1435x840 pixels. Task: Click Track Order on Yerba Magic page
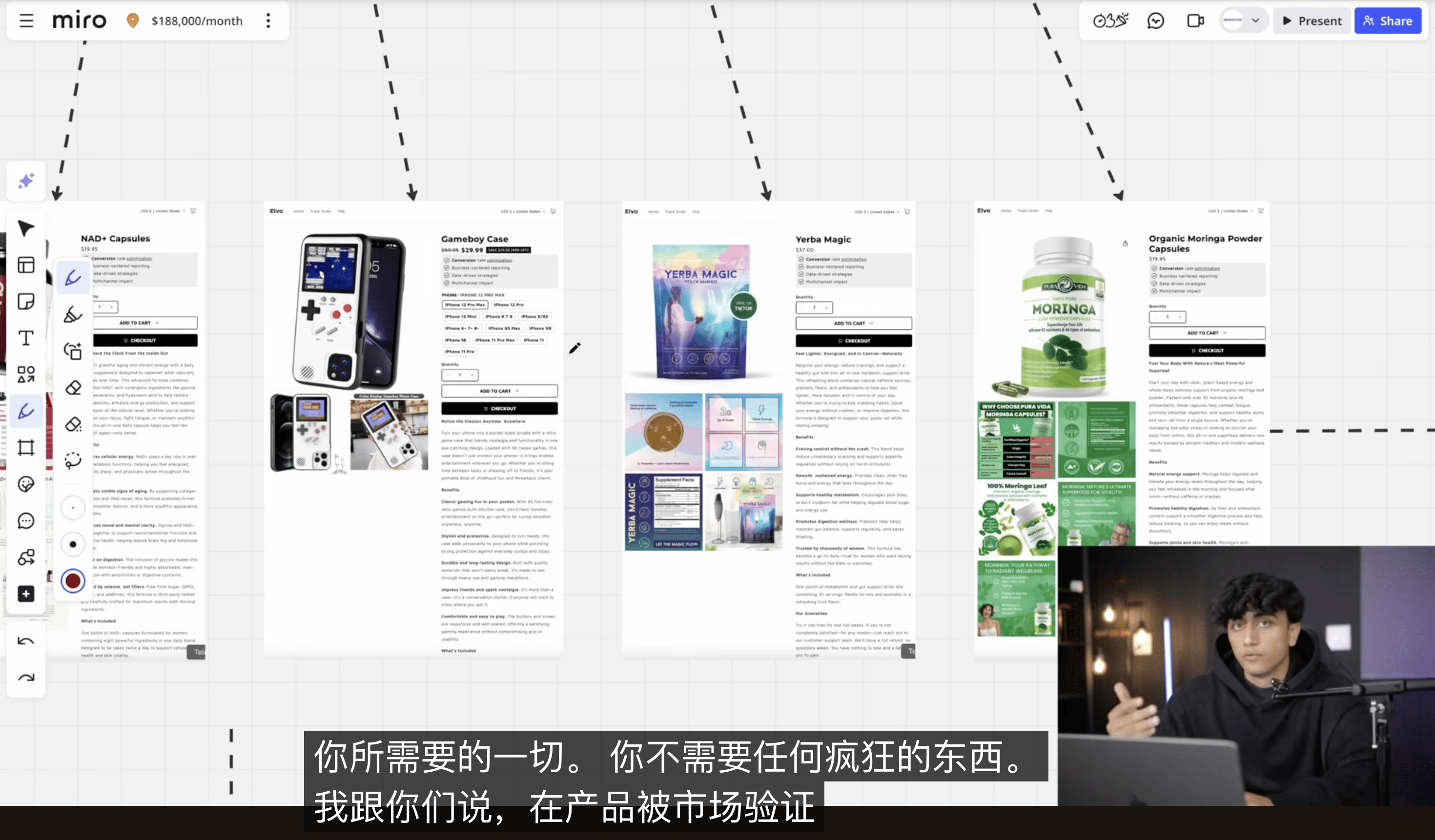676,212
